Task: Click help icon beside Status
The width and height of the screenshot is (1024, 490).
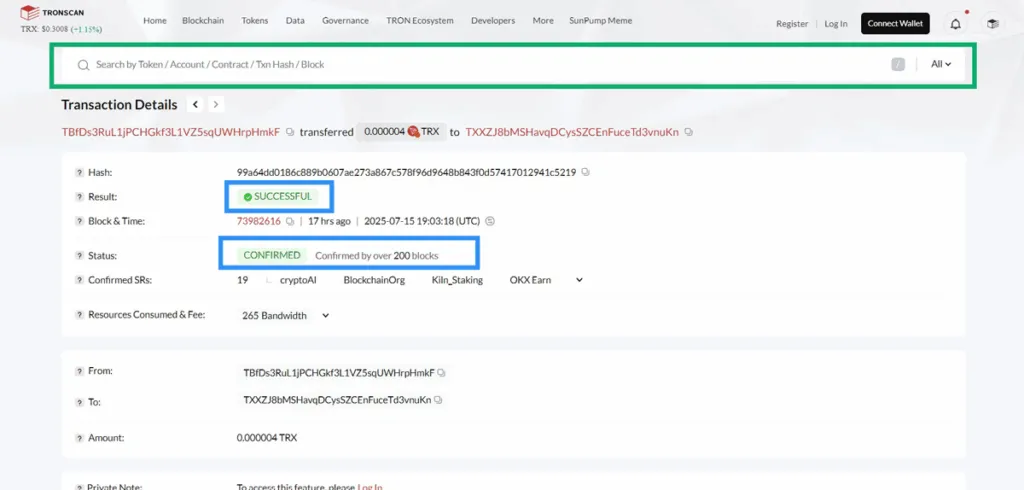Action: click(80, 256)
